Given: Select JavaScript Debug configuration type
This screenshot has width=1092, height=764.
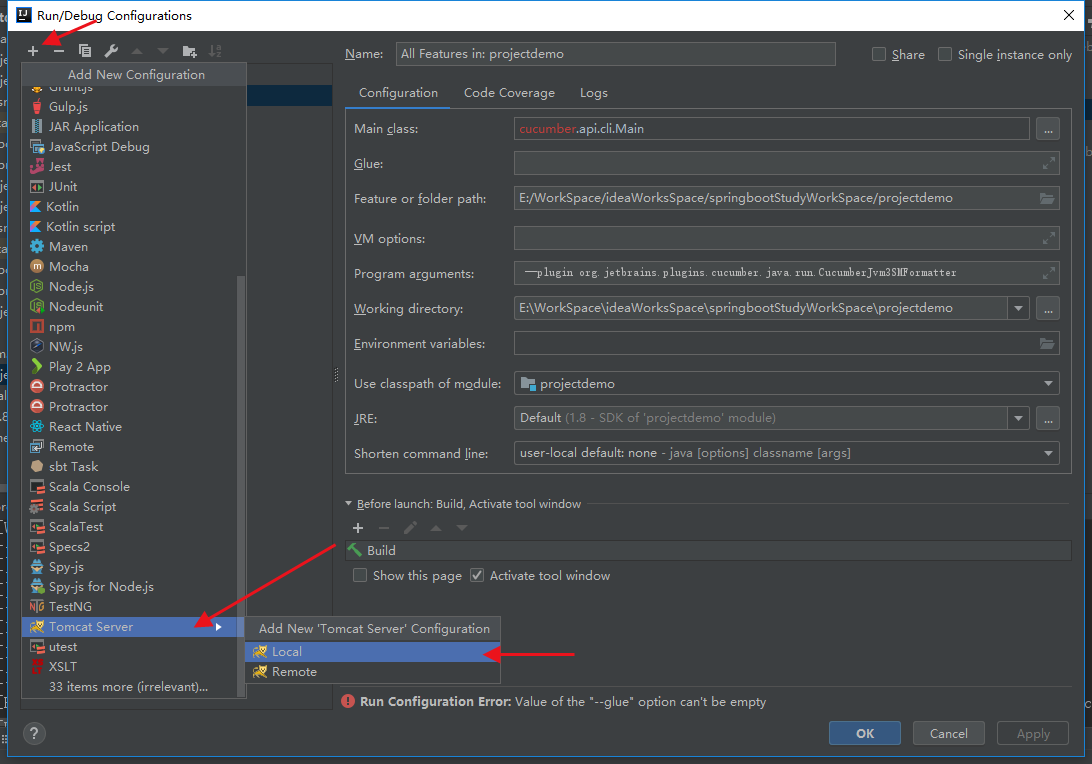Looking at the screenshot, I should click(x=130, y=147).
